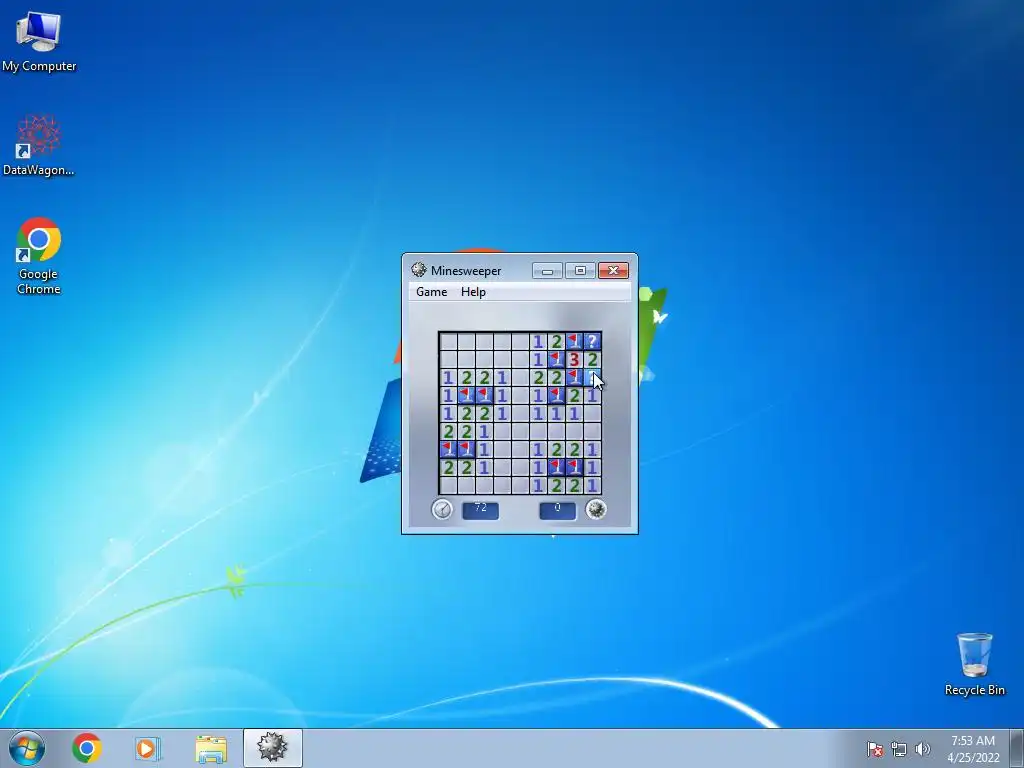Click the taskbar clock showing 7:53 AM
Viewport: 1024px width, 768px height.
pos(973,748)
